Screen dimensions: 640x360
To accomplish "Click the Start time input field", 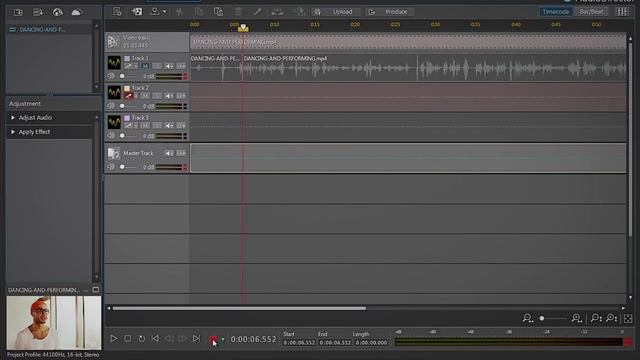I will 299,343.
